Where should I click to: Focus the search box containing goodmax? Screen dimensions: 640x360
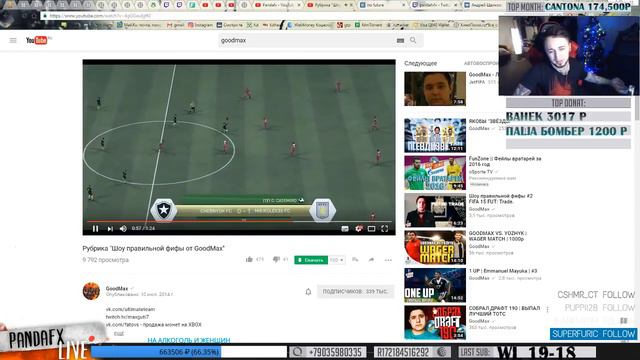306,40
